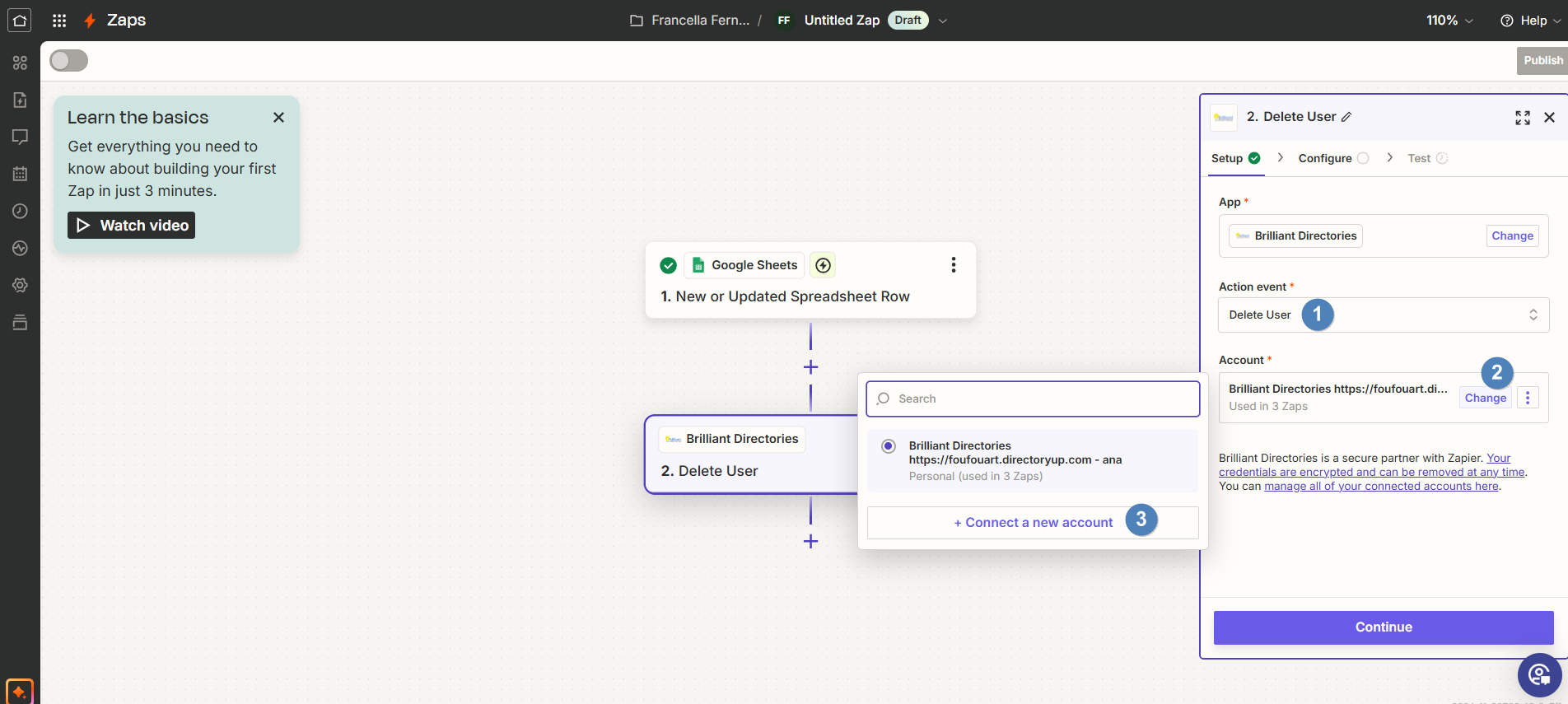Image resolution: width=1568 pixels, height=704 pixels.
Task: Open Google Sheets step three-dot menu
Action: click(x=954, y=264)
